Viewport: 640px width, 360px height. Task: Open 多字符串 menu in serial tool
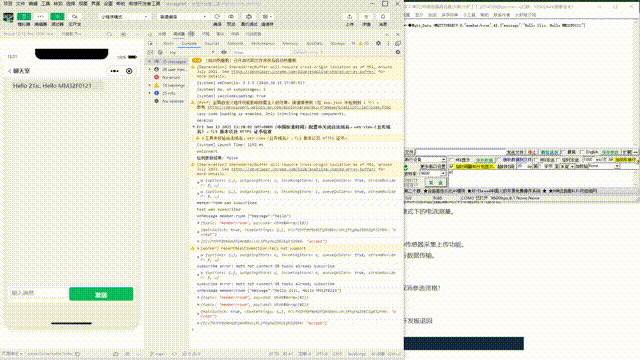coord(449,15)
